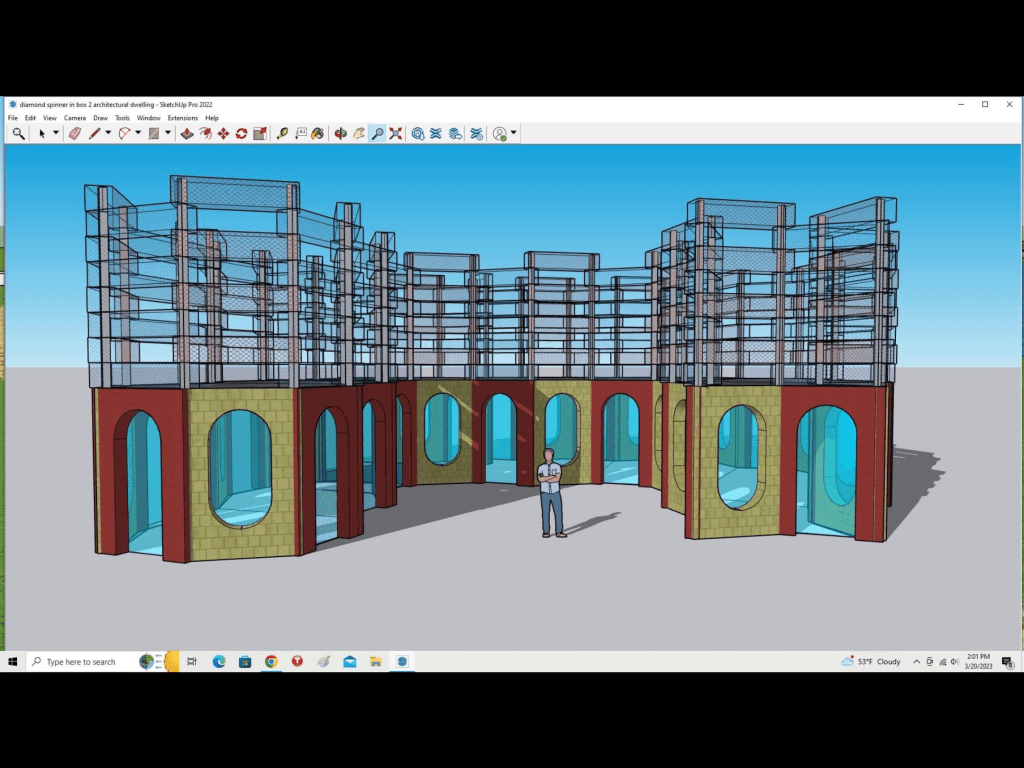1024x768 pixels.
Task: Open the Camera menu
Action: pos(75,118)
